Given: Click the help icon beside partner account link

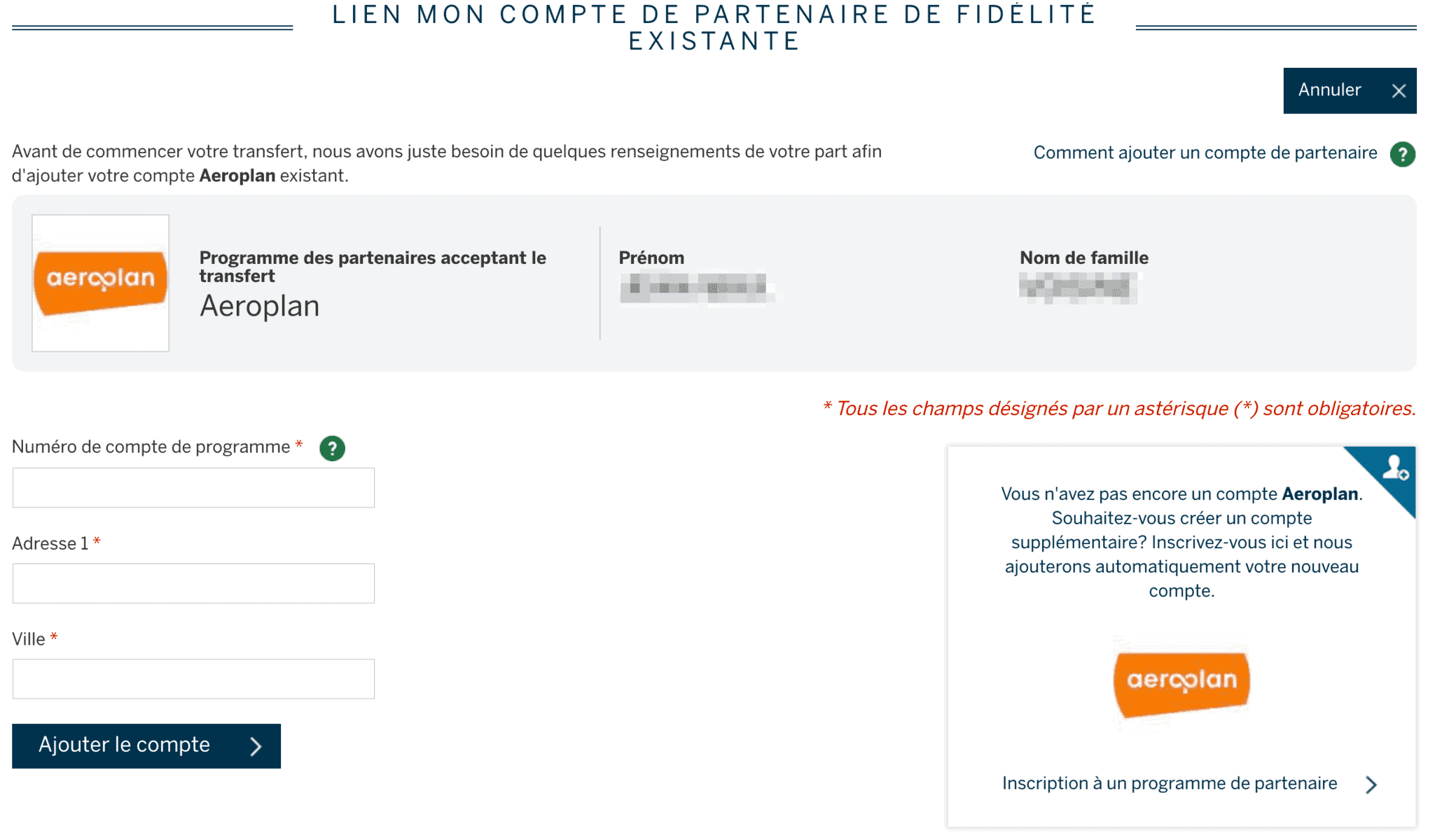Looking at the screenshot, I should pos(1402,154).
